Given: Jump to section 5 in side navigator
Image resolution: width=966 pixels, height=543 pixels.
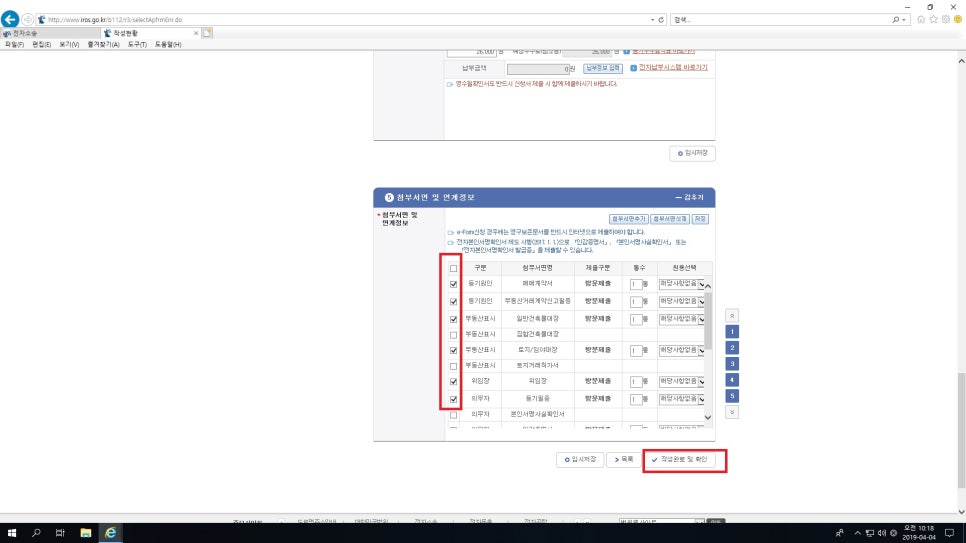Looking at the screenshot, I should point(732,396).
